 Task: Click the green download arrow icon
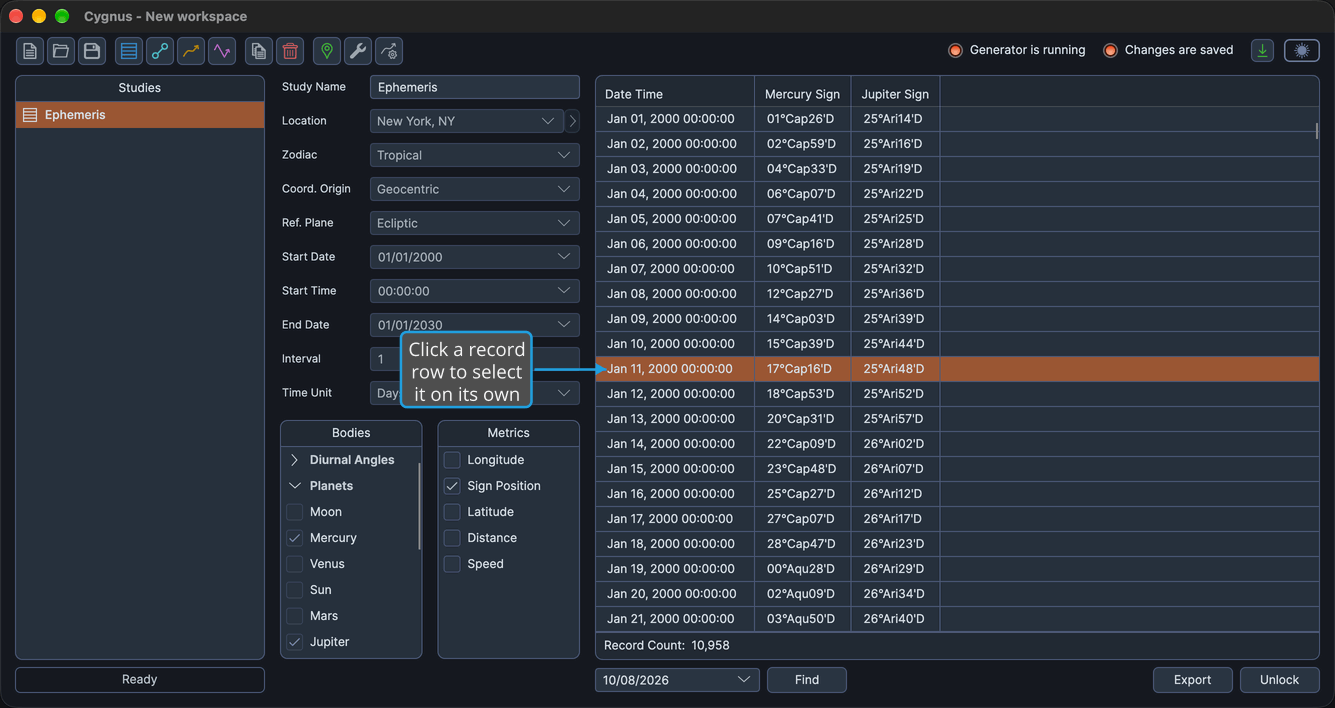pyautogui.click(x=1263, y=51)
